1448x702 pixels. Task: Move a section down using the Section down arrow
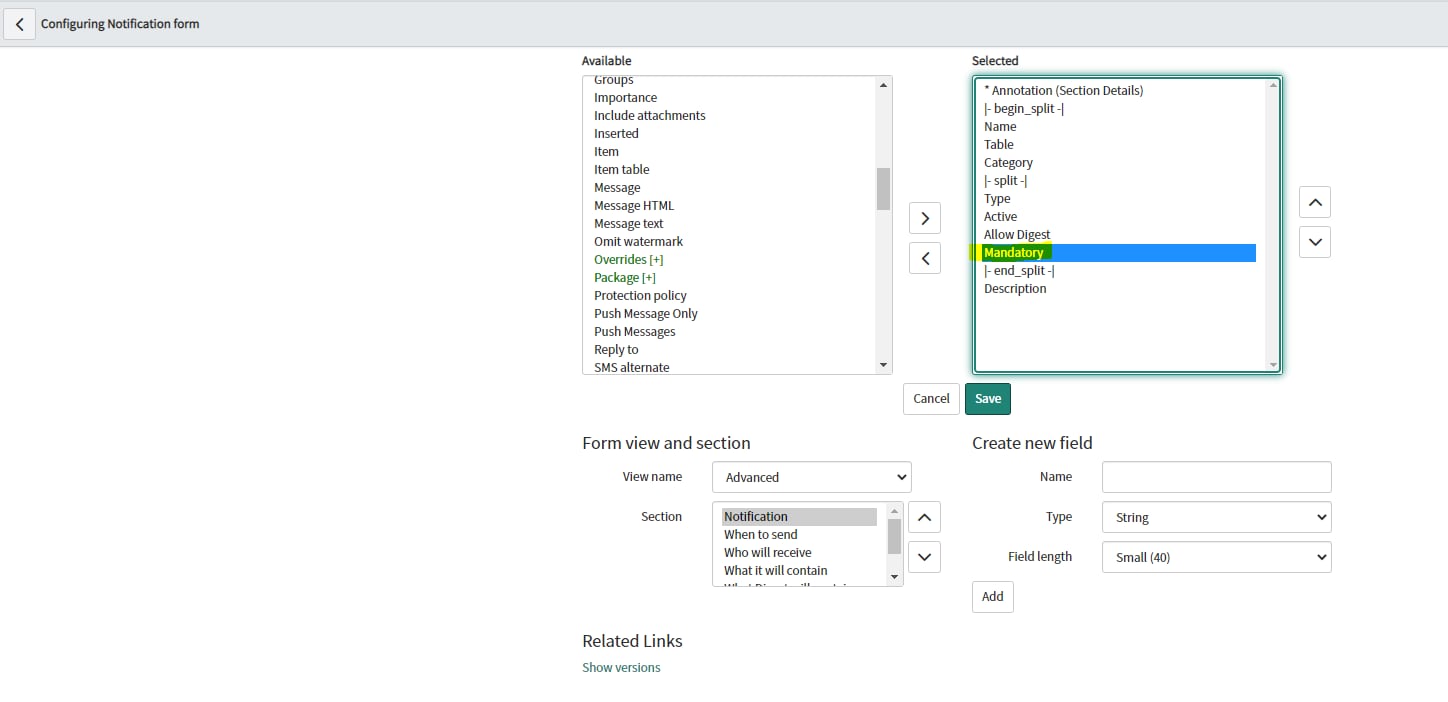click(923, 556)
